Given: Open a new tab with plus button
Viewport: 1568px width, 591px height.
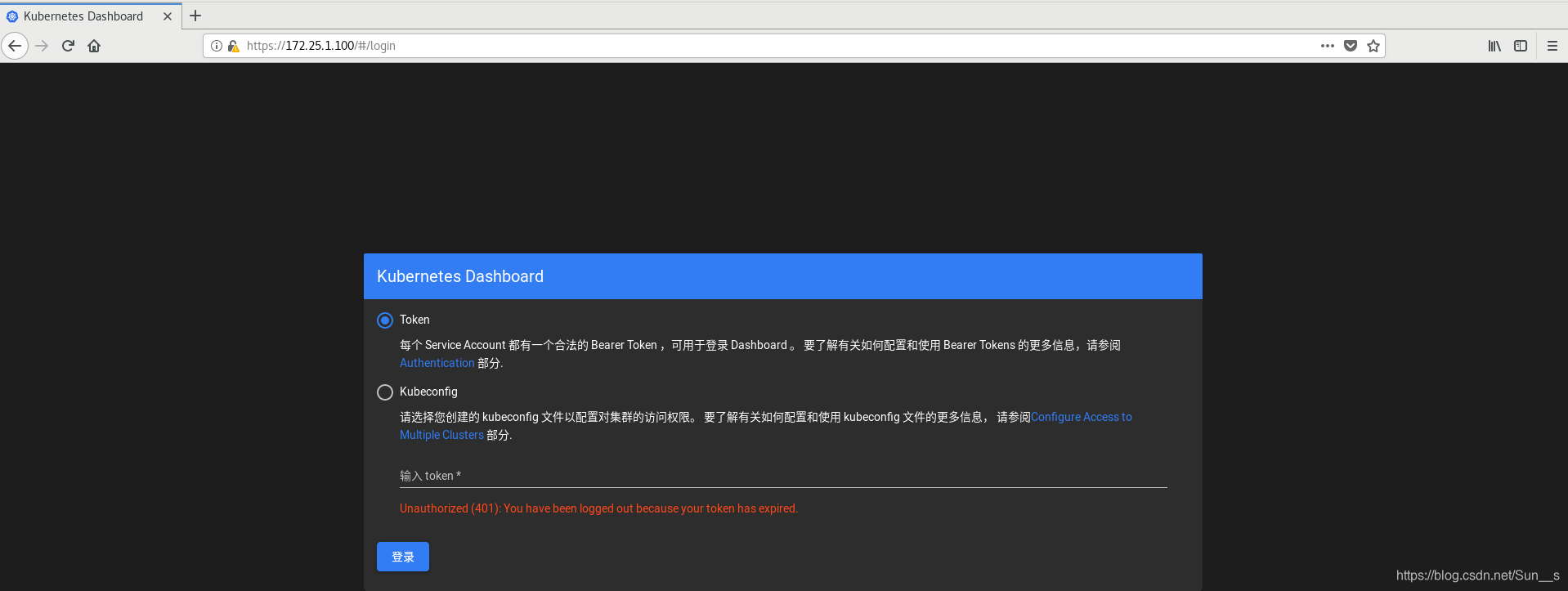Looking at the screenshot, I should pyautogui.click(x=195, y=16).
